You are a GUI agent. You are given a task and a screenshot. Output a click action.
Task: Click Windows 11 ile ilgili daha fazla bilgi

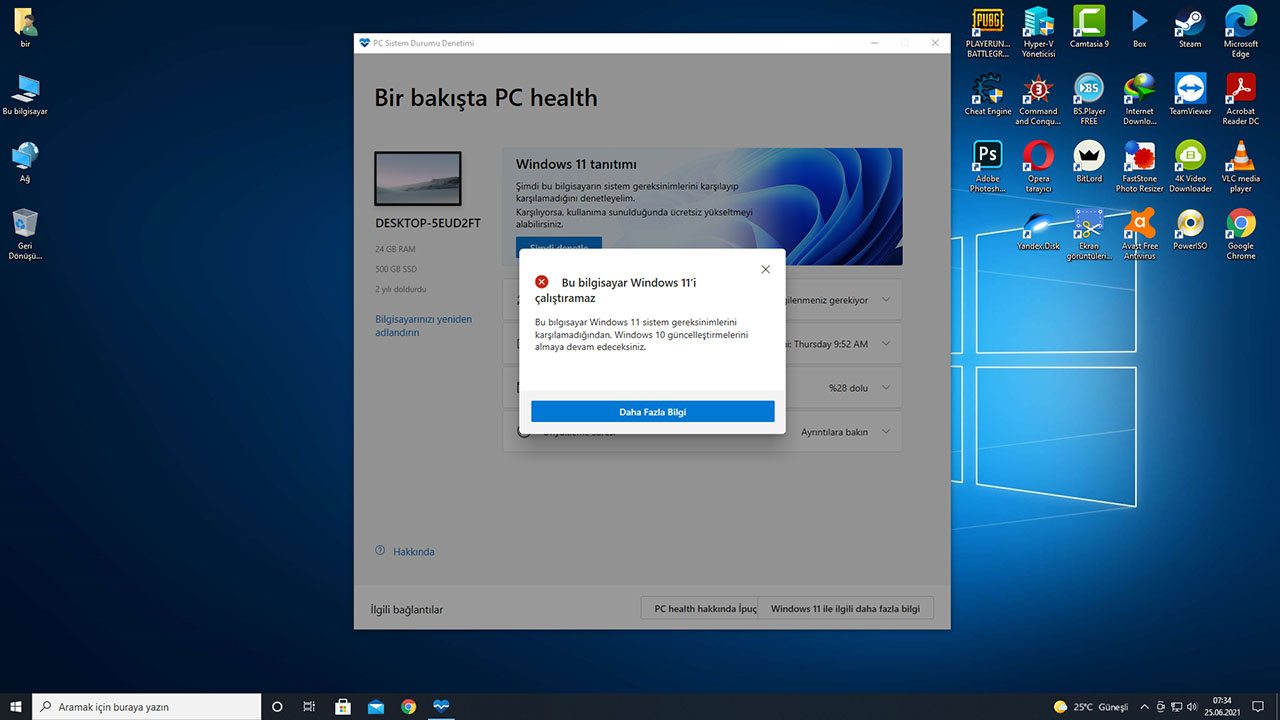845,608
